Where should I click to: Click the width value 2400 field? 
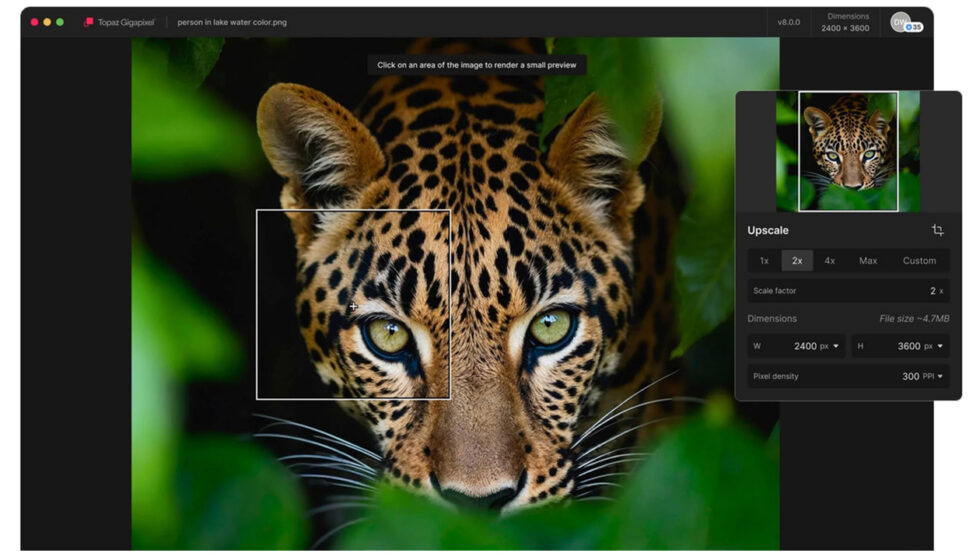[805, 346]
